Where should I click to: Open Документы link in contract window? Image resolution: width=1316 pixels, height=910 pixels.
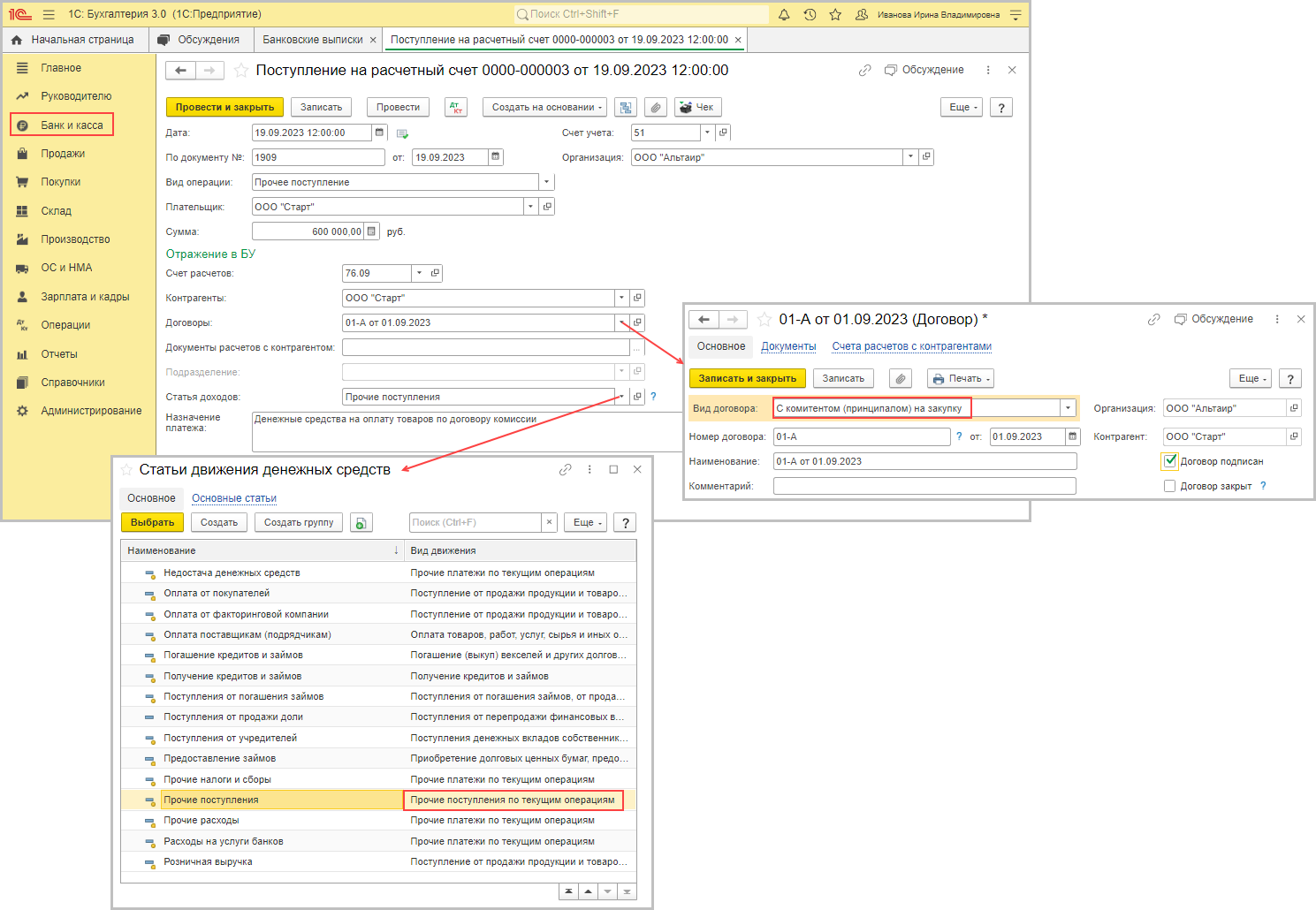pos(788,346)
